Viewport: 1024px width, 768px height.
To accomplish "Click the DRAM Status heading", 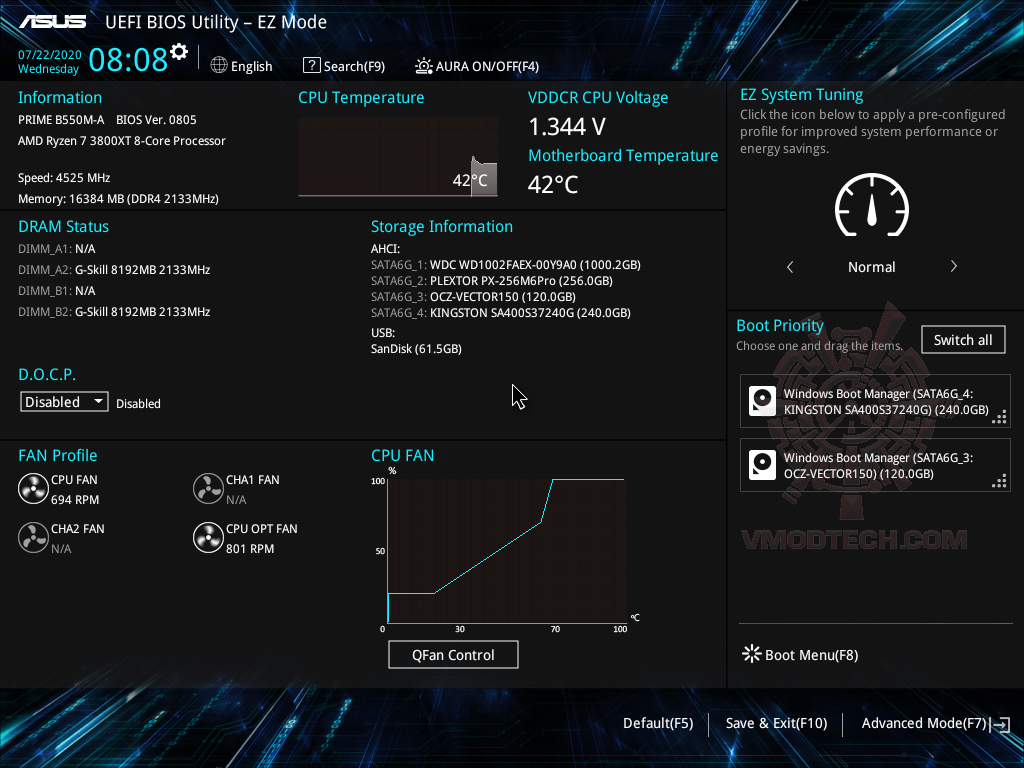I will pyautogui.click(x=63, y=227).
